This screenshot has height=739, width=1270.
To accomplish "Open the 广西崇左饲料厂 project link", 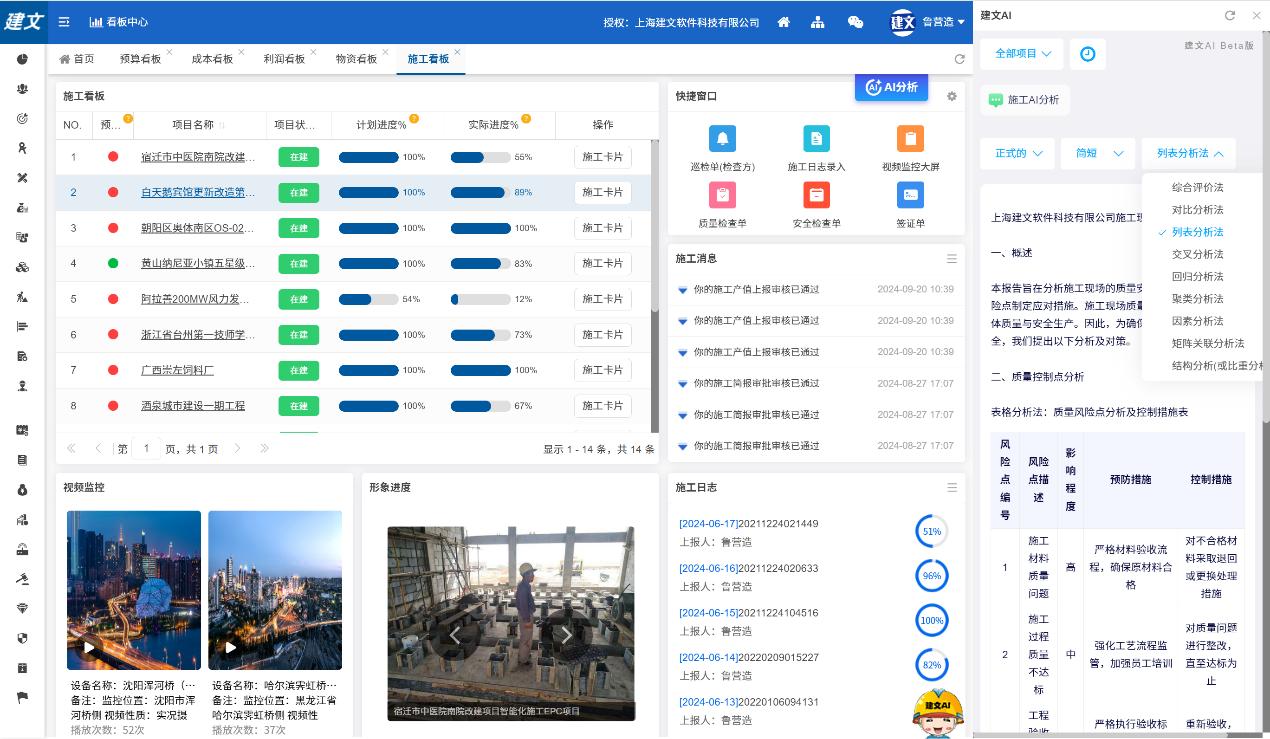I will coord(177,370).
